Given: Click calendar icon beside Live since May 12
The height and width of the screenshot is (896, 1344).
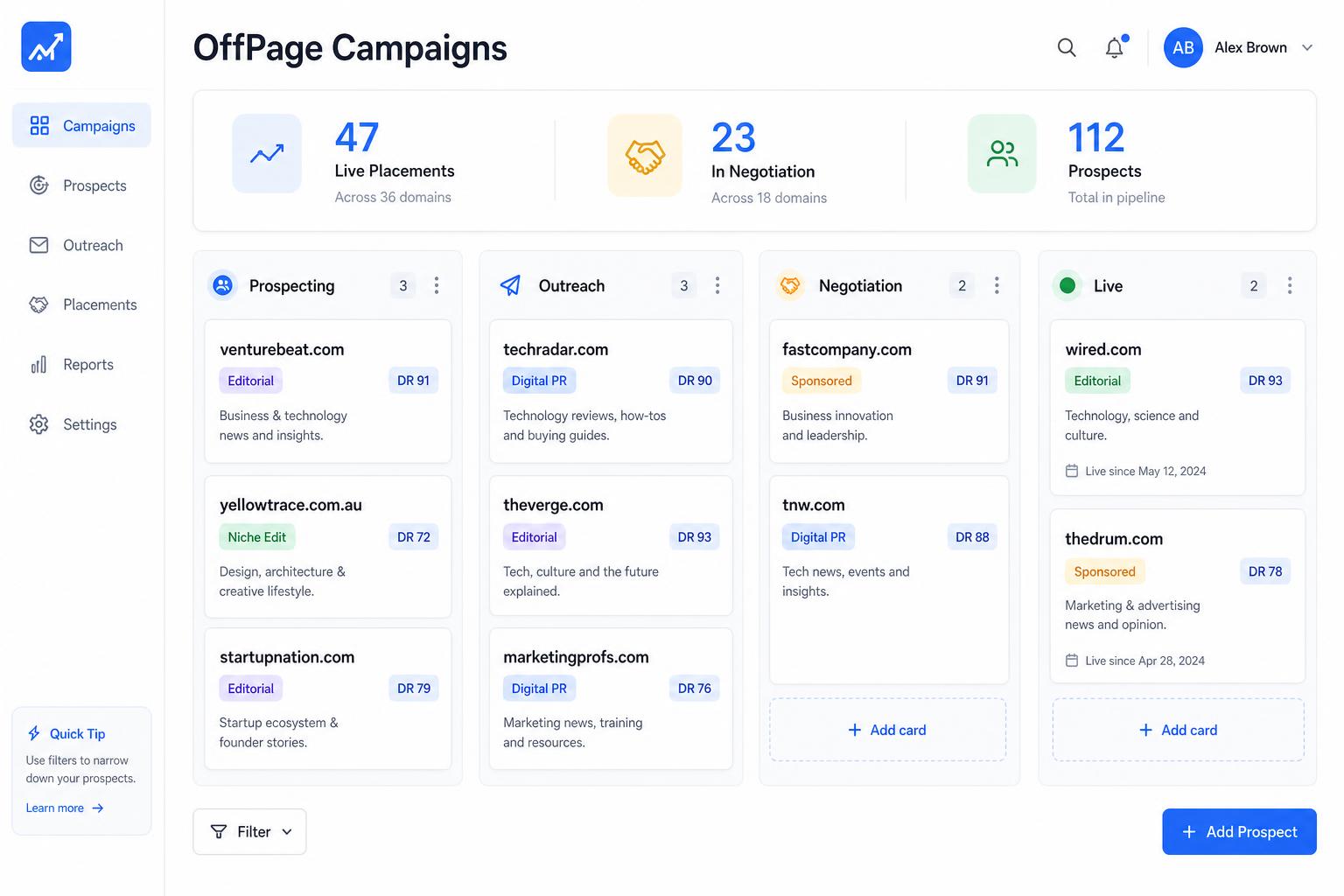Looking at the screenshot, I should 1072,471.
